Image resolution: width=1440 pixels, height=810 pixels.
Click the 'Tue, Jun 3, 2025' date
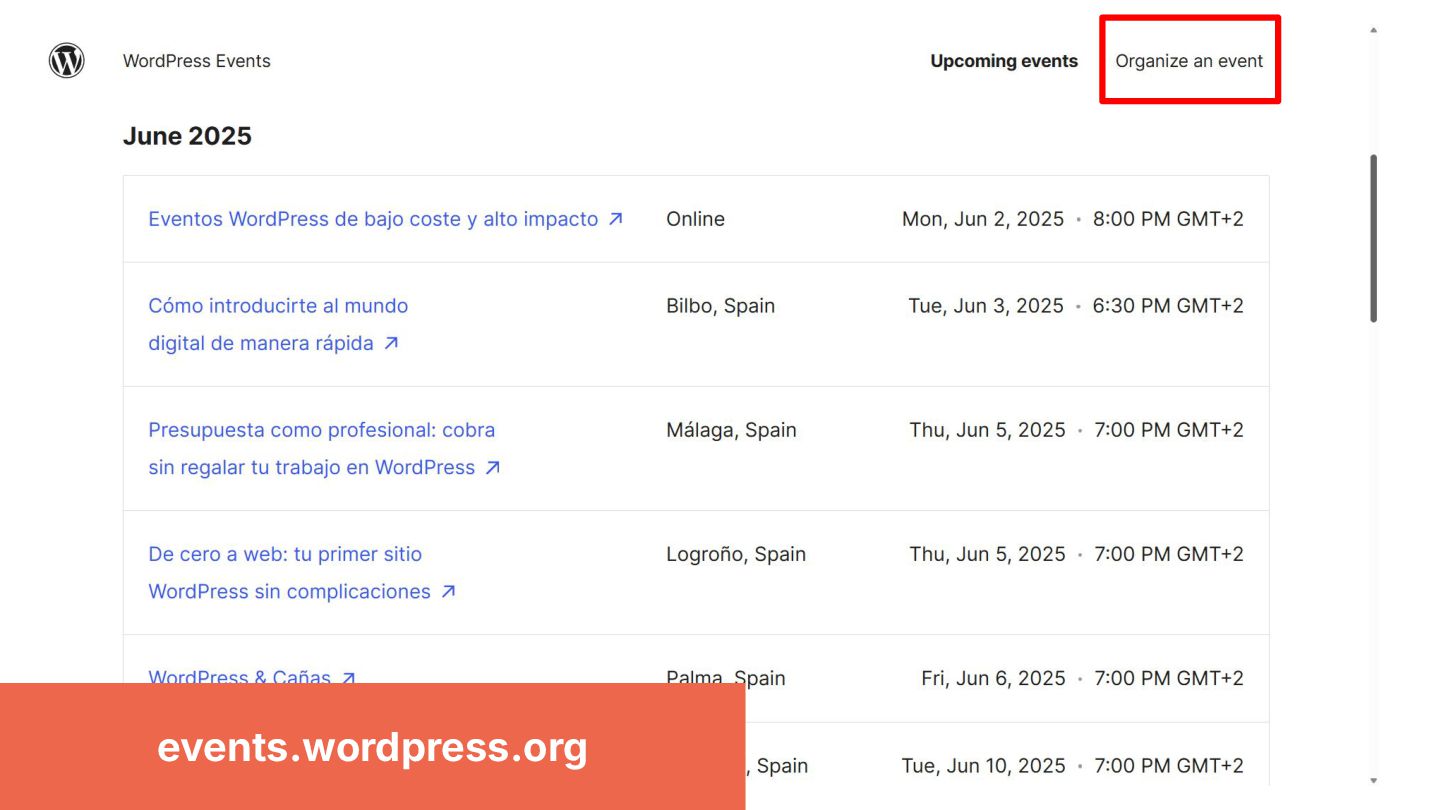click(x=986, y=306)
